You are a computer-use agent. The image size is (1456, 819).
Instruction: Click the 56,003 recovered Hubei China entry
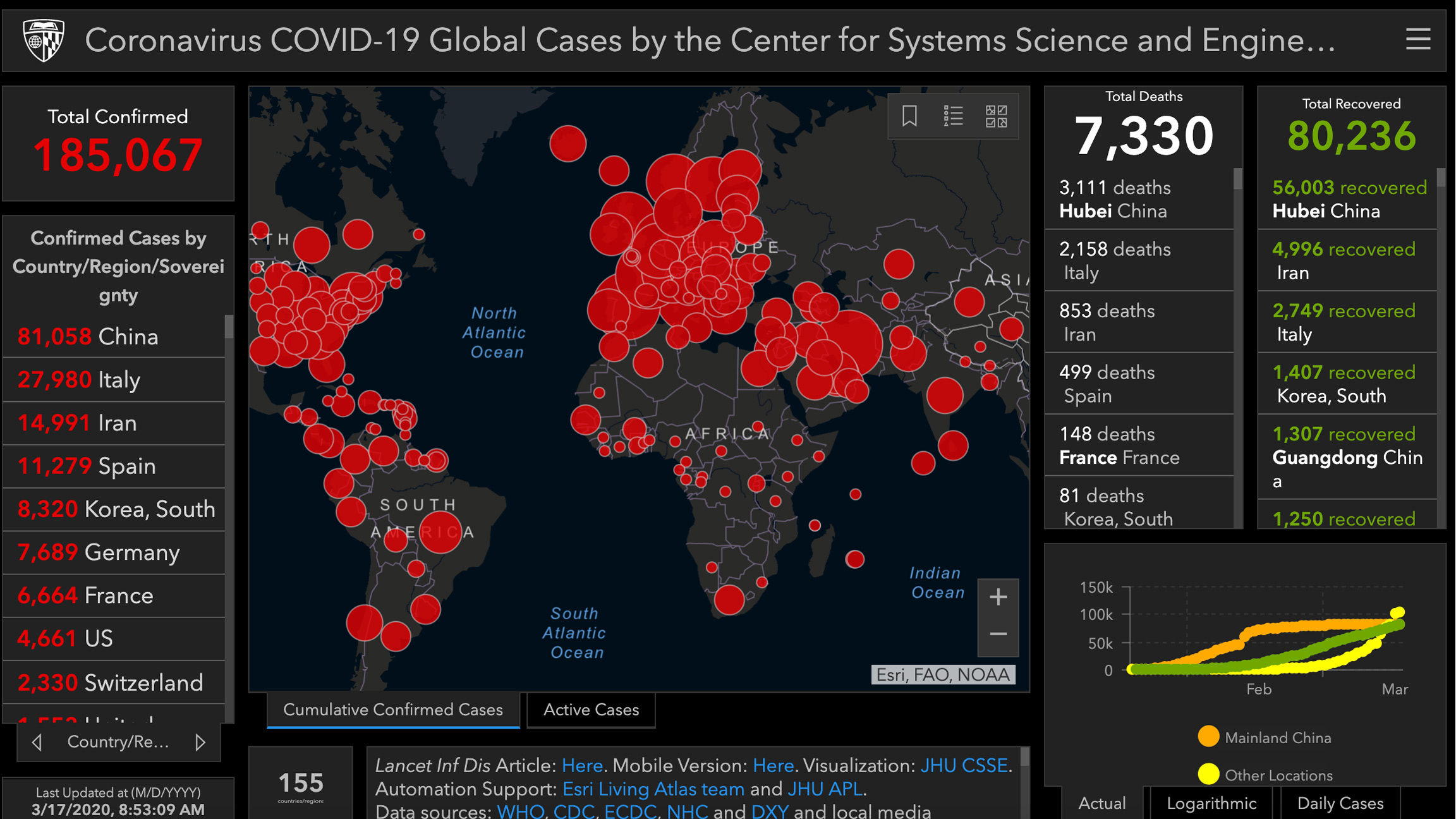1347,199
